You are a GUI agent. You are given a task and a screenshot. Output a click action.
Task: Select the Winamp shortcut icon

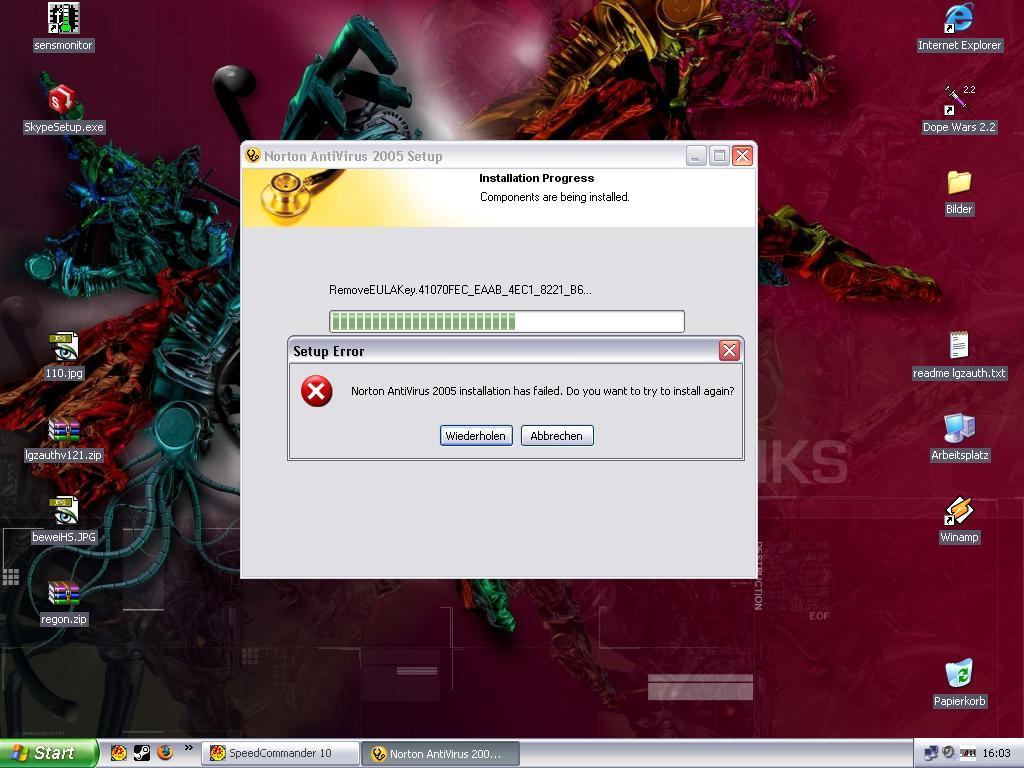[x=959, y=520]
